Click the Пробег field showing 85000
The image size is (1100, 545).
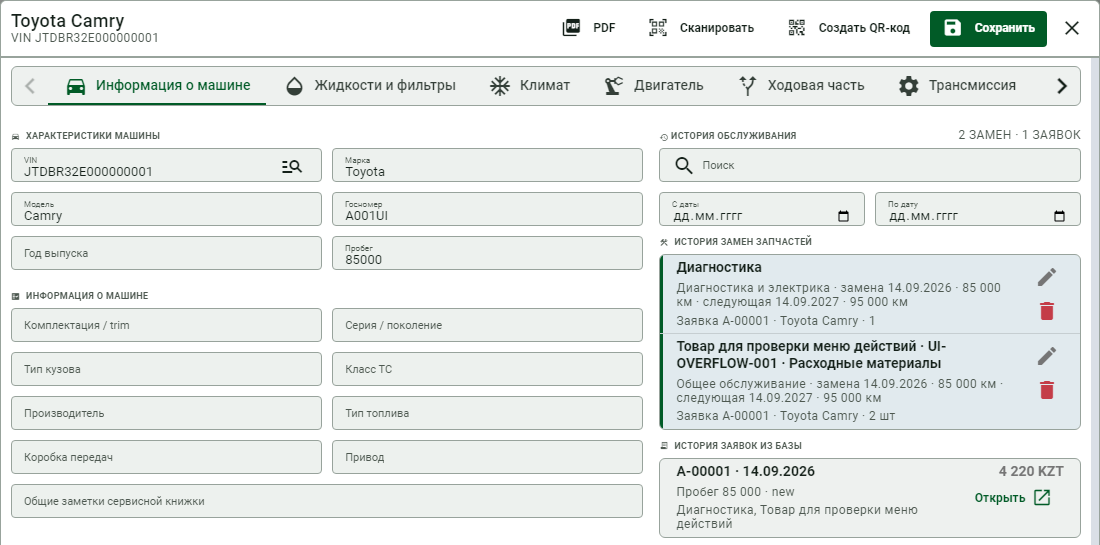[487, 253]
